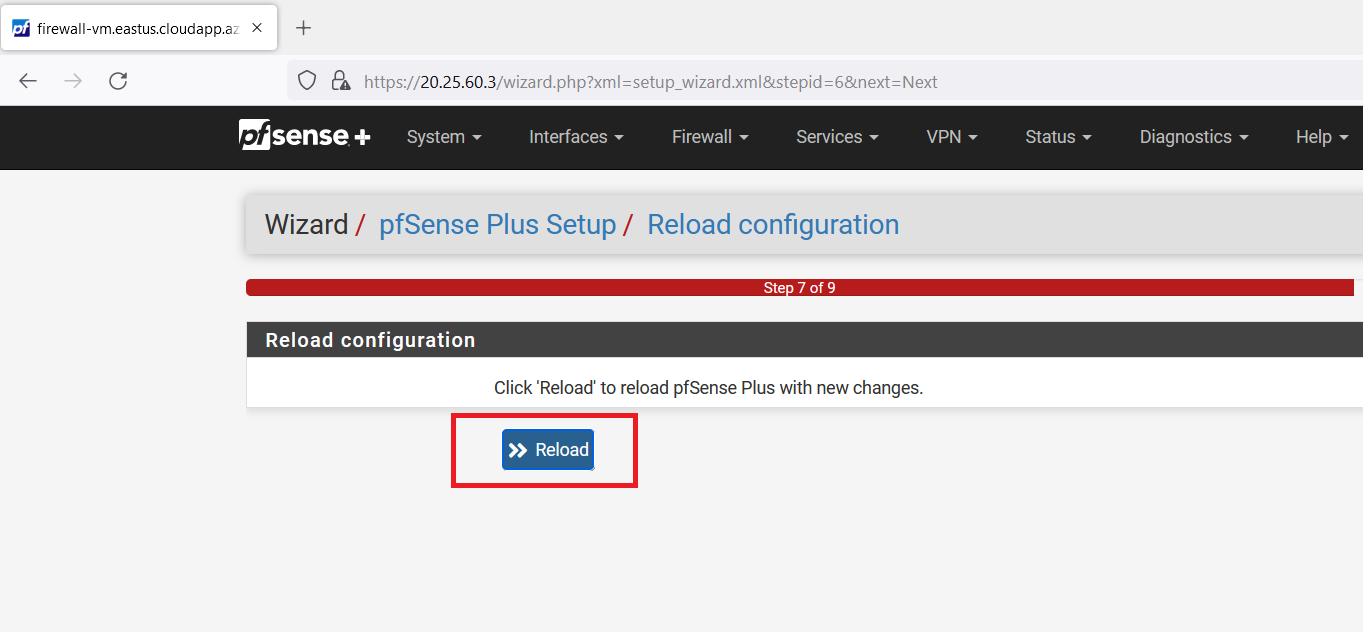The image size is (1363, 632).
Task: Close the firewall-vm browser tab
Action: (x=257, y=28)
